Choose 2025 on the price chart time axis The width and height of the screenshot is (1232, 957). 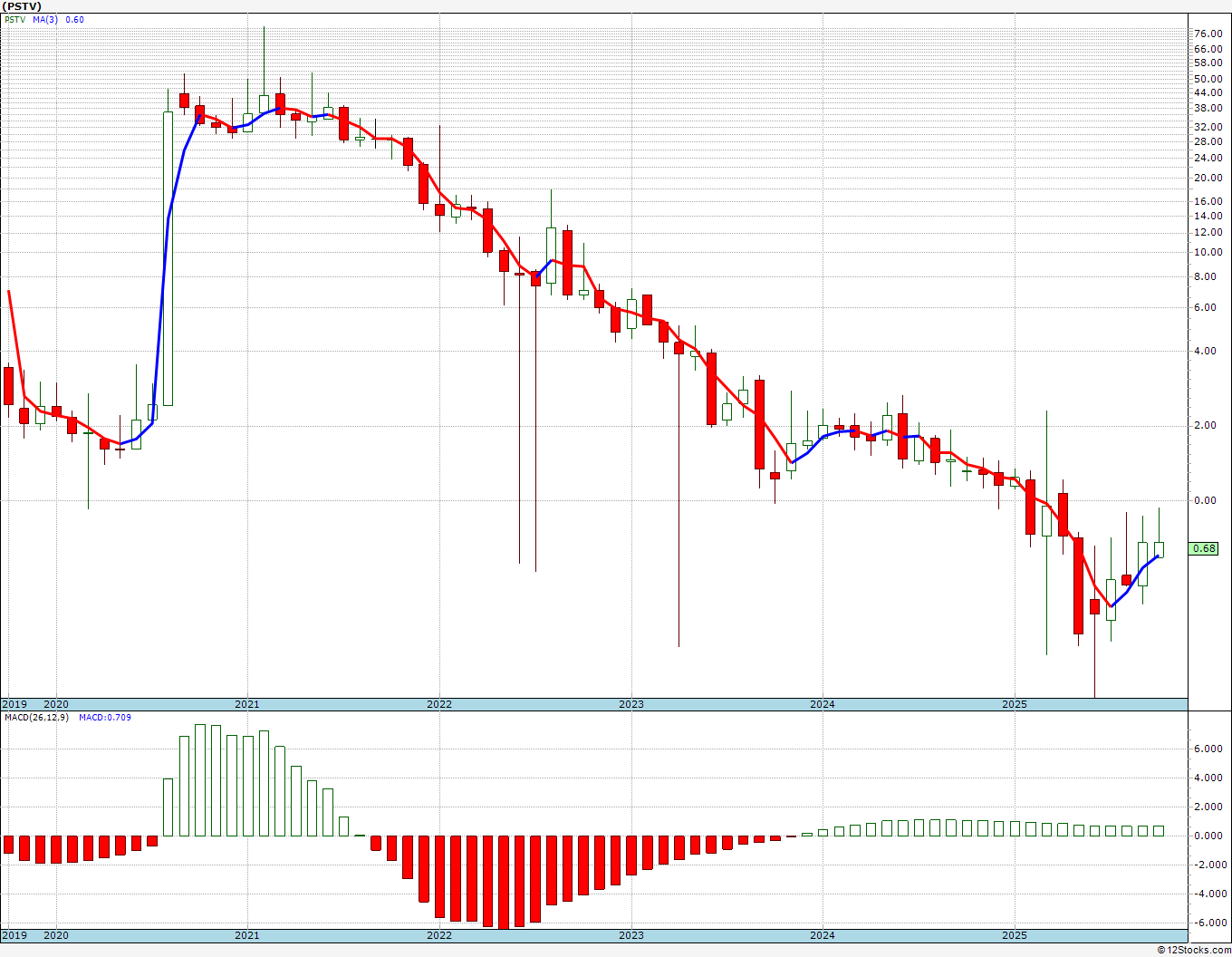point(1015,704)
